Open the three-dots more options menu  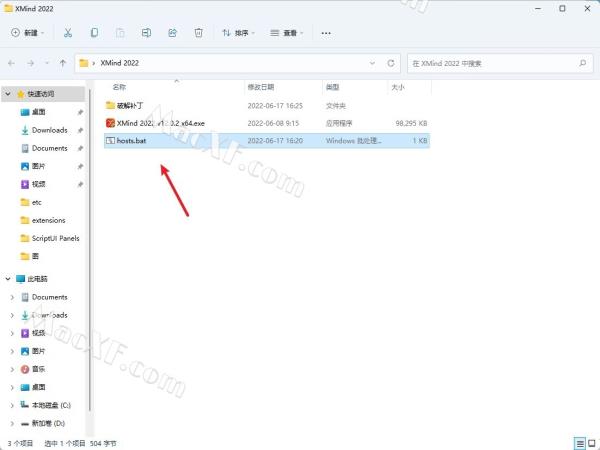[x=325, y=33]
